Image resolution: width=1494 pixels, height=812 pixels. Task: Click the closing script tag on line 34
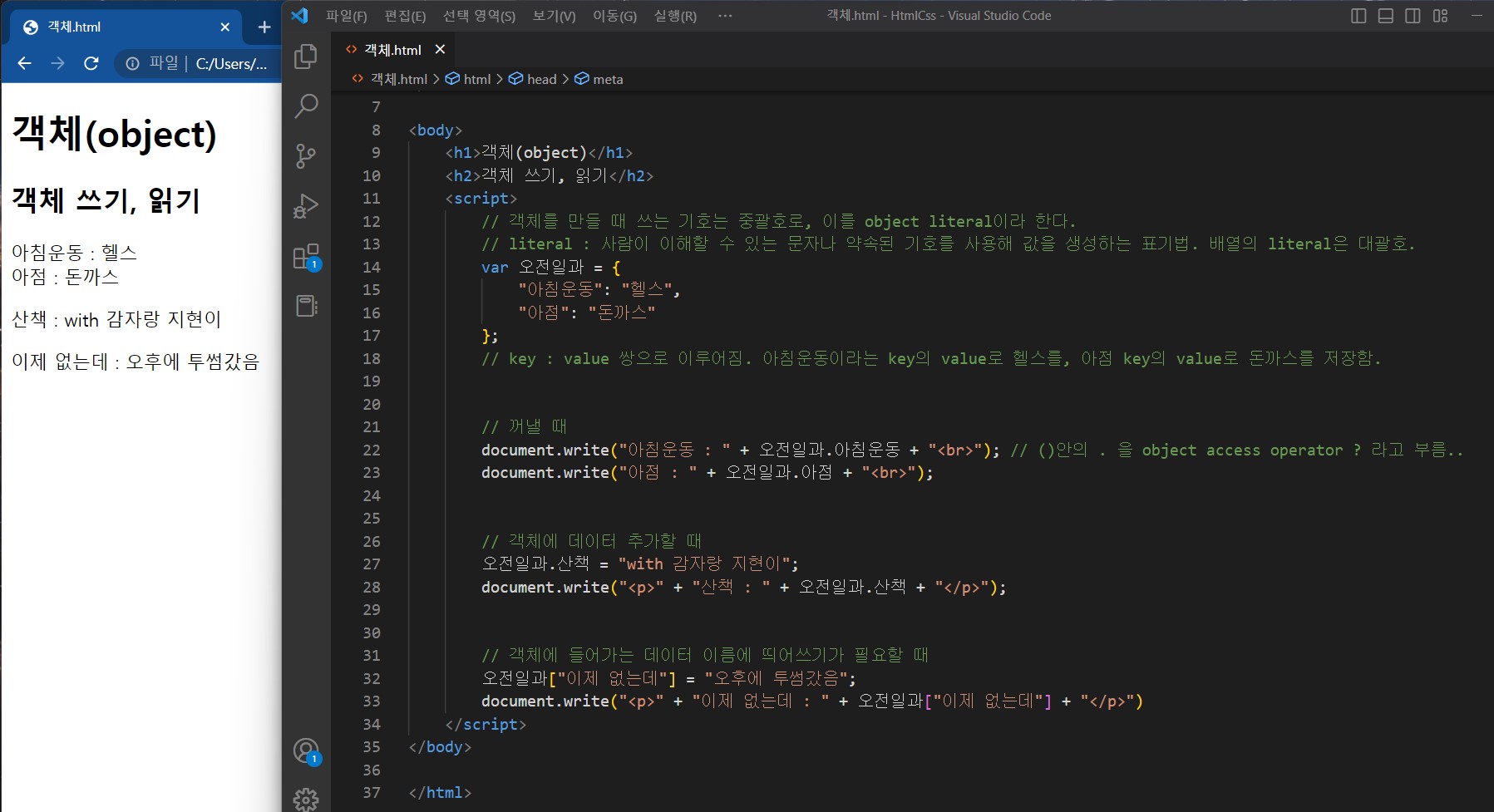[486, 724]
